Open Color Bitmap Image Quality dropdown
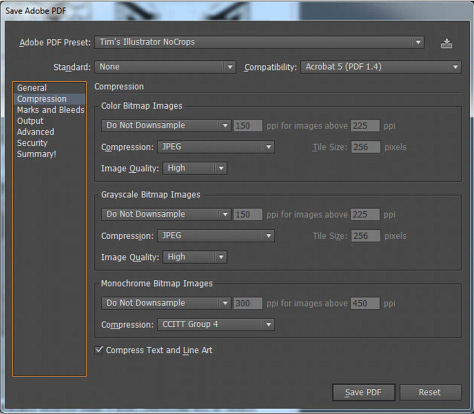 coord(195,168)
